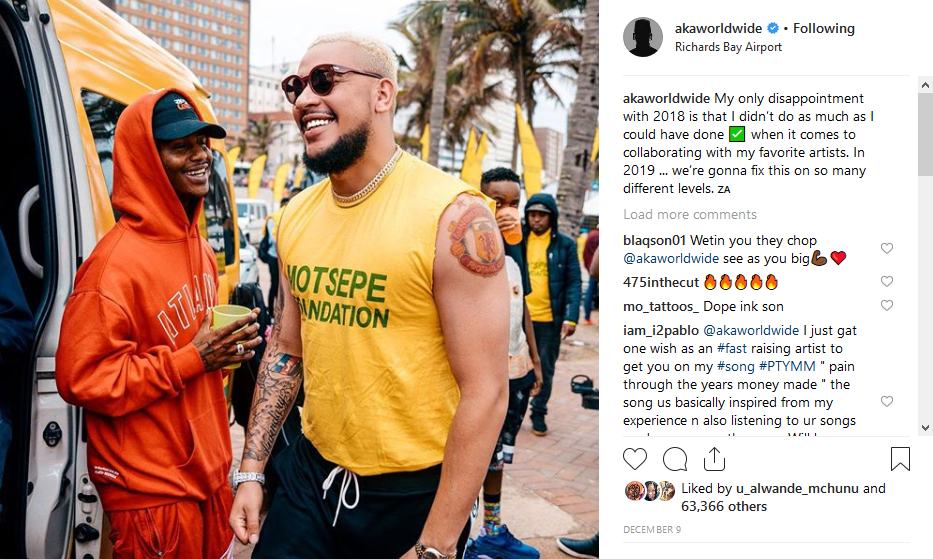Open the list of 63,366 others likes
Screen dimensions: 933x559
coord(724,507)
